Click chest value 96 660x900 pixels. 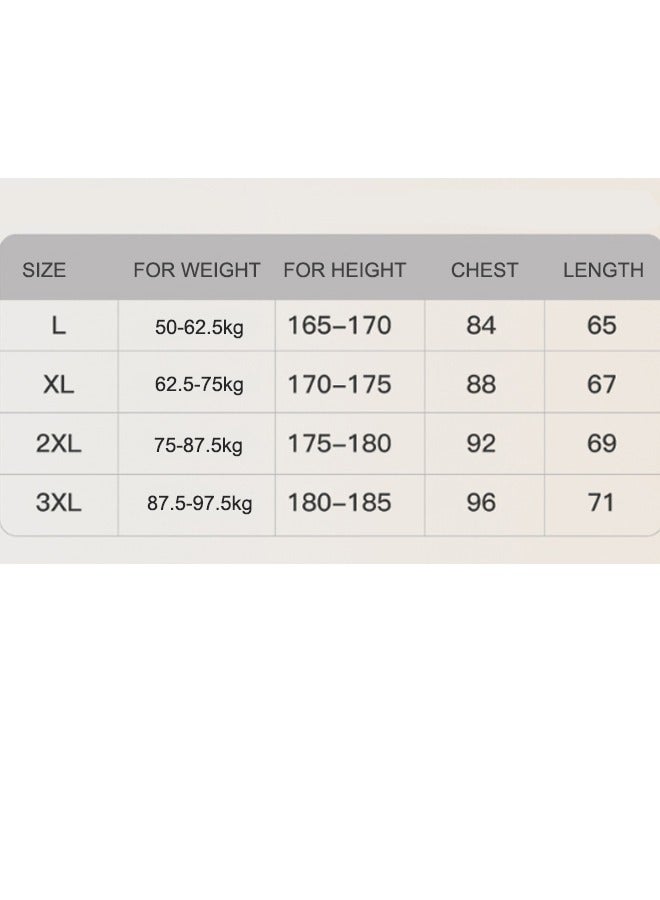[481, 502]
